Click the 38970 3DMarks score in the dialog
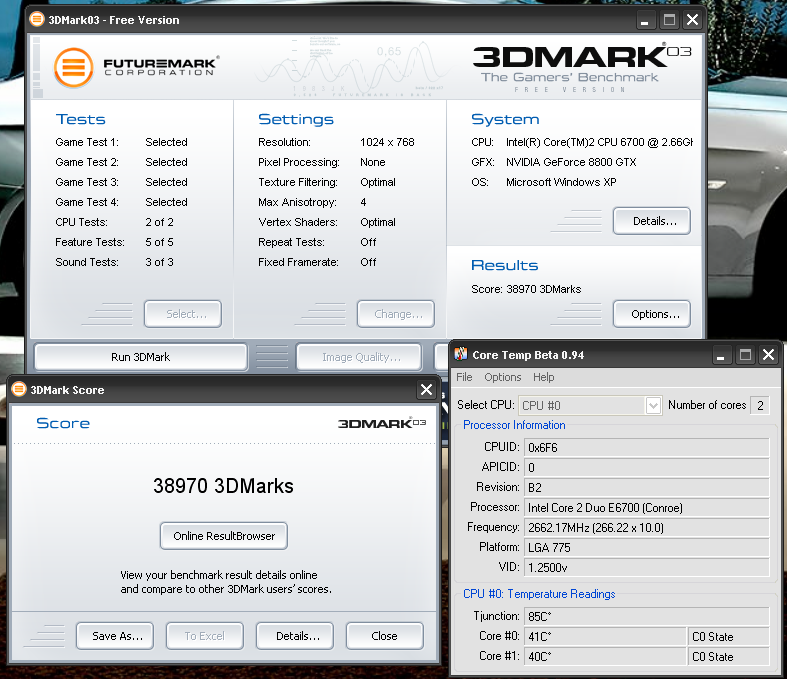 pyautogui.click(x=223, y=486)
